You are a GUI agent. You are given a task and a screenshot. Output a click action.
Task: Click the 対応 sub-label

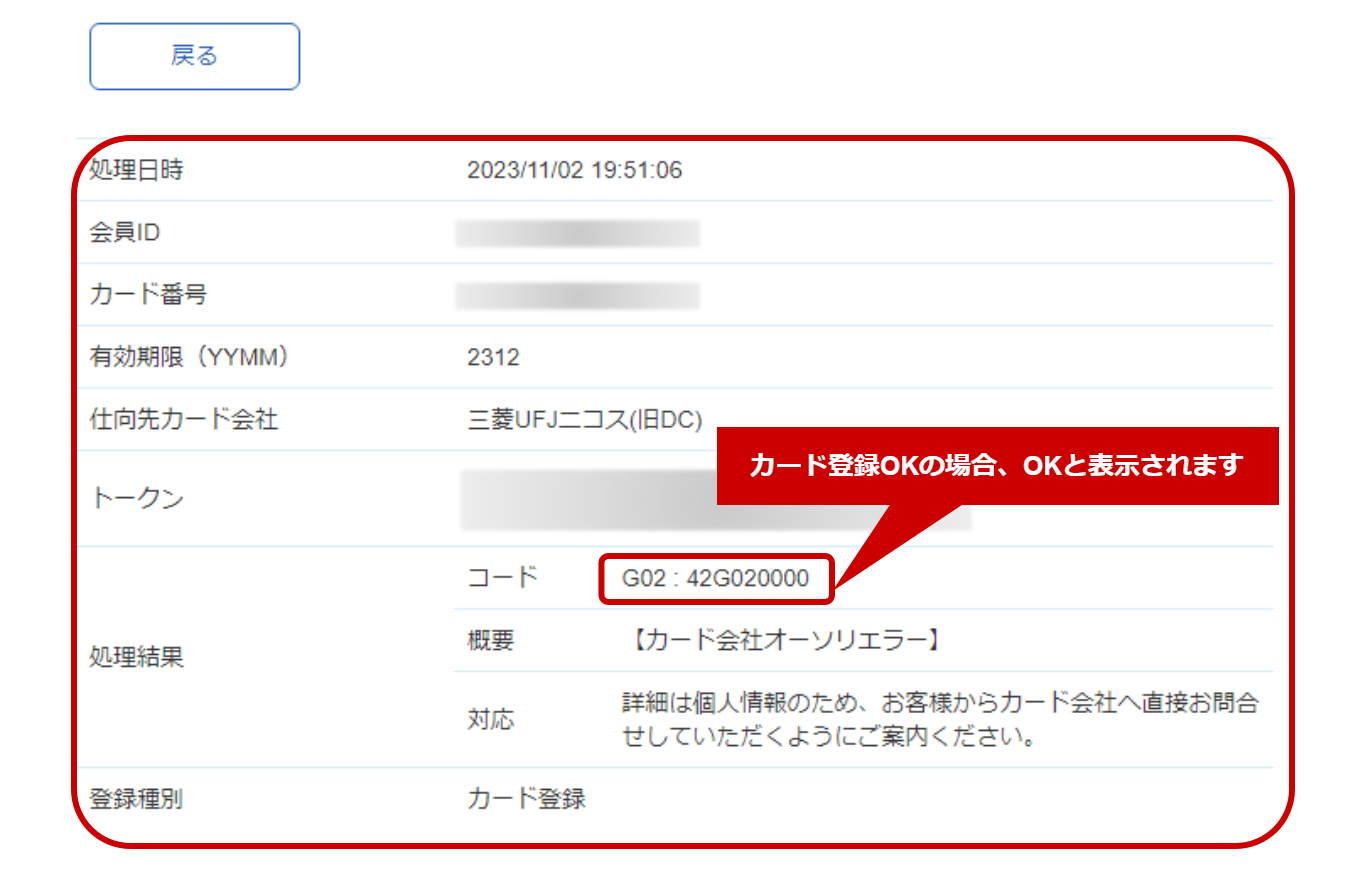(490, 720)
